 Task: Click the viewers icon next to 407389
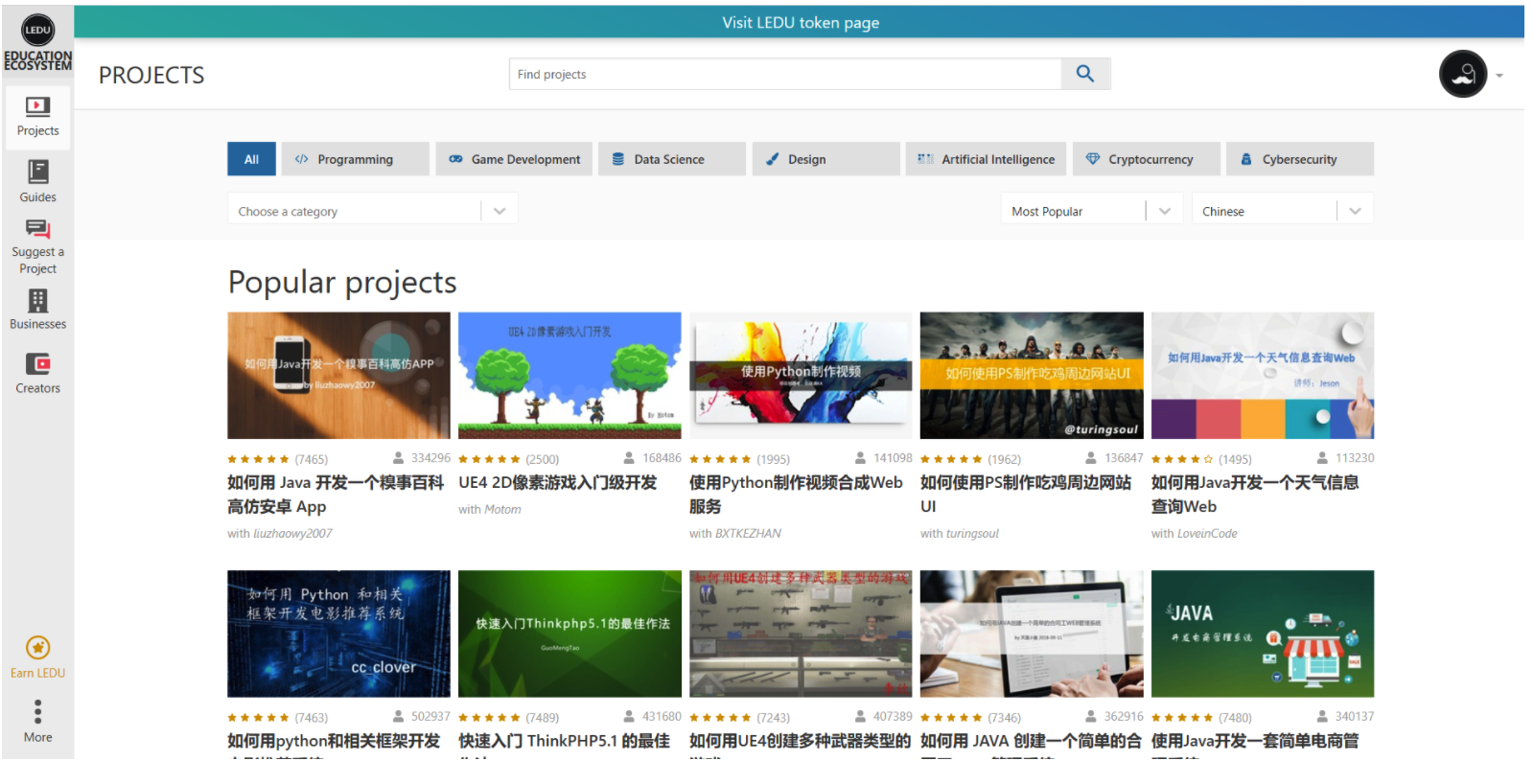pos(861,716)
